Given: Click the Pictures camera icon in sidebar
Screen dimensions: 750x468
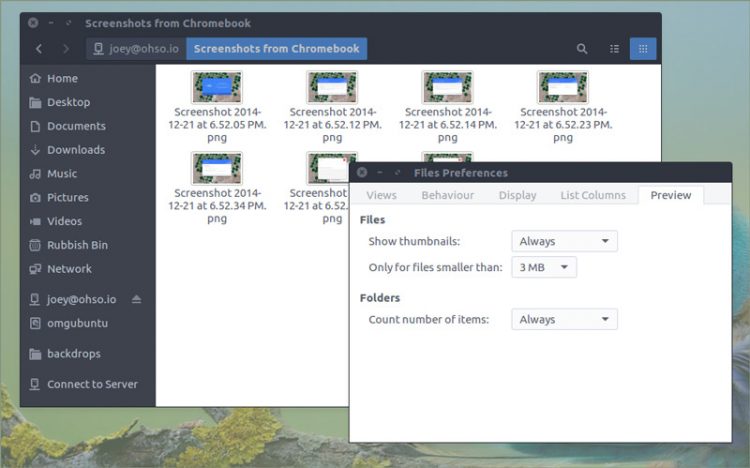Looking at the screenshot, I should [35, 198].
